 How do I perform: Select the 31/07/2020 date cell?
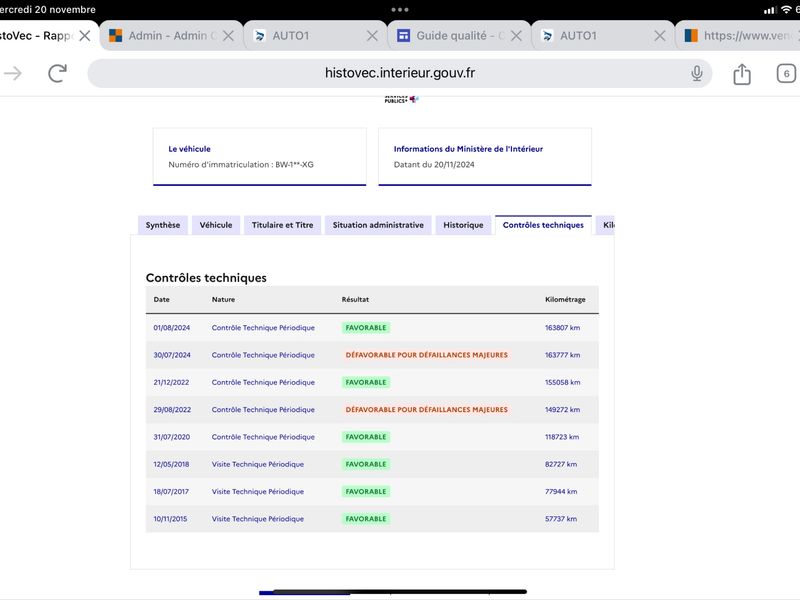tap(171, 437)
